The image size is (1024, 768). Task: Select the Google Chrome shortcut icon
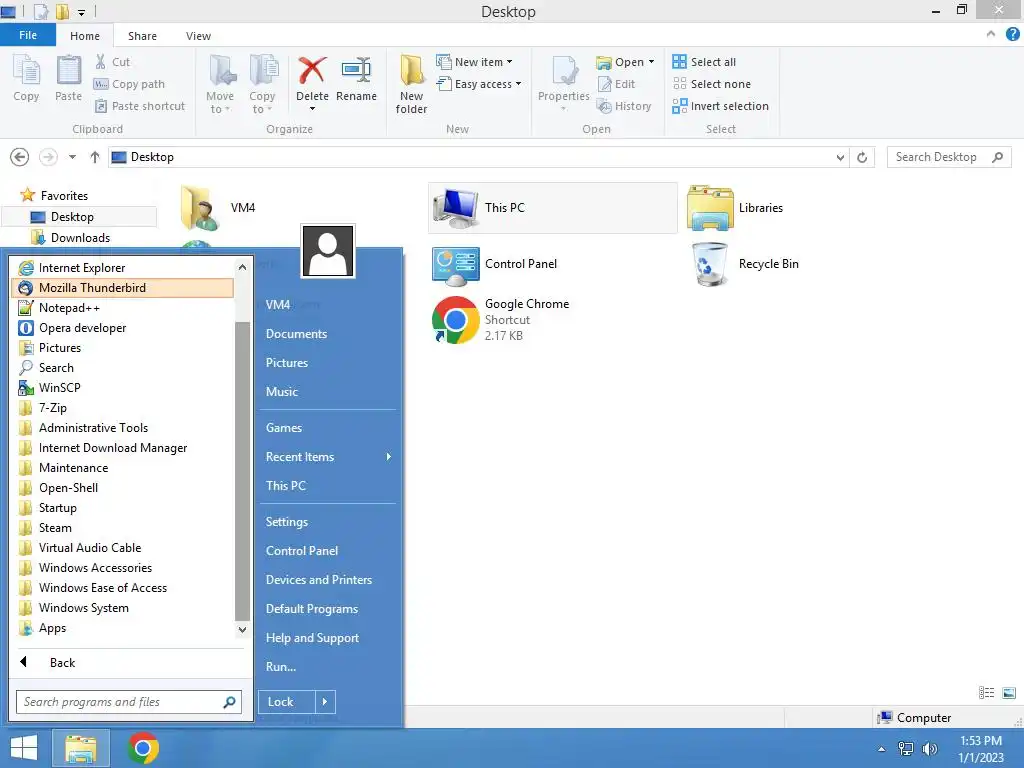point(456,320)
